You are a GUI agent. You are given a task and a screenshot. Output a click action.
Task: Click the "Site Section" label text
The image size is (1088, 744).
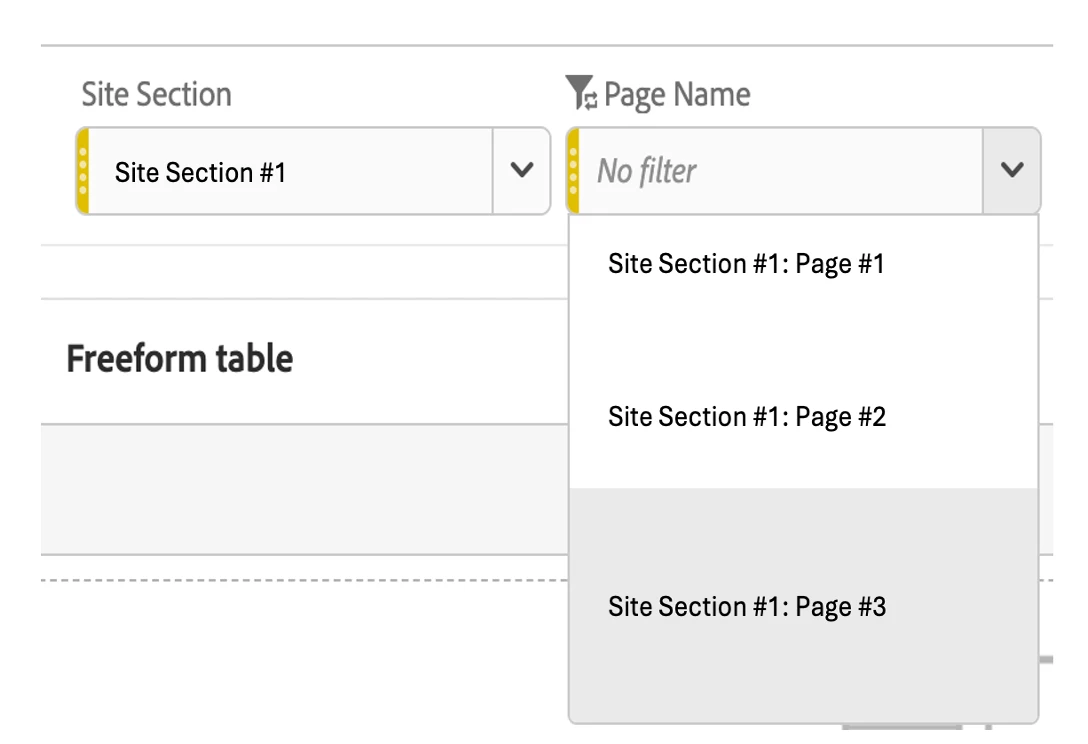coord(156,95)
